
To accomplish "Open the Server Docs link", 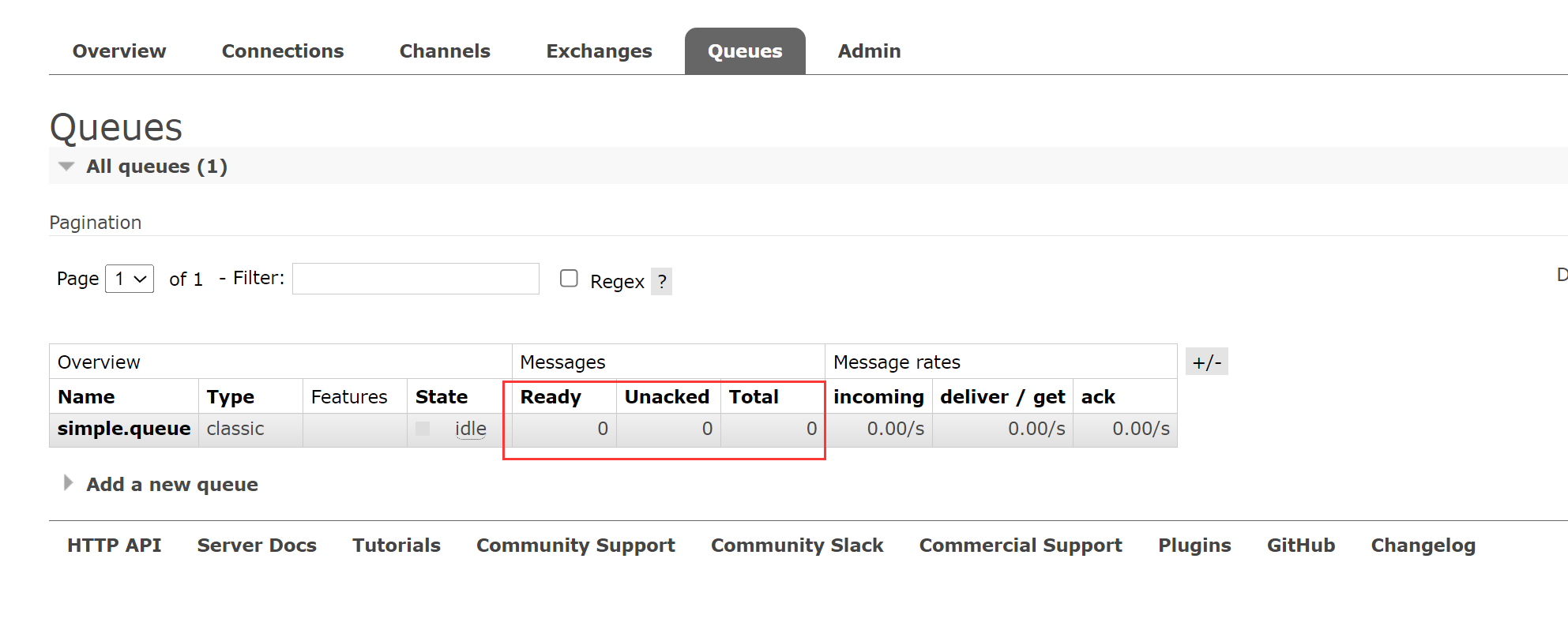I will (x=257, y=546).
